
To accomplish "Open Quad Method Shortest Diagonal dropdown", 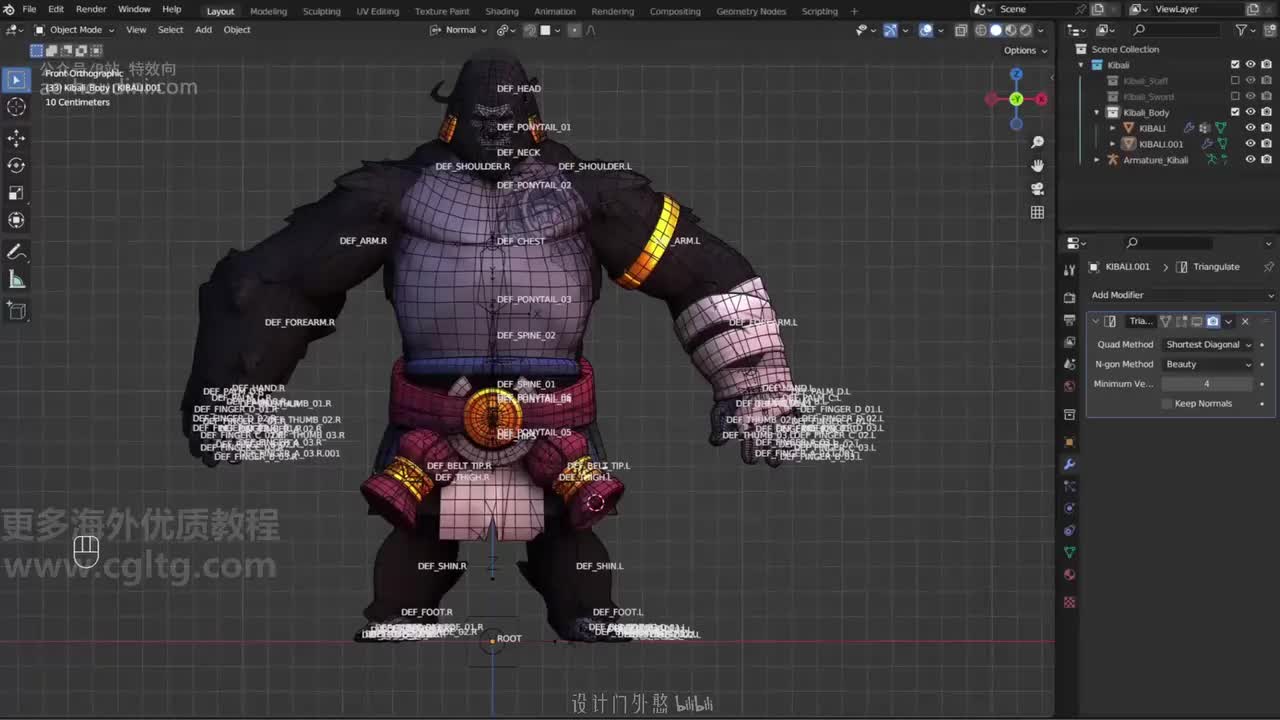I will tap(1208, 344).
